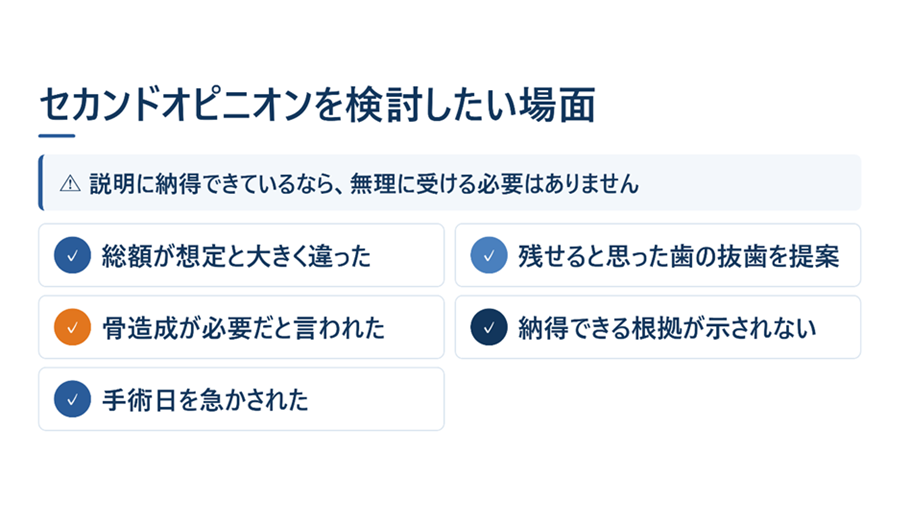Click the text 総額が想定と大きく違った
The width and height of the screenshot is (900, 506).
point(236,256)
